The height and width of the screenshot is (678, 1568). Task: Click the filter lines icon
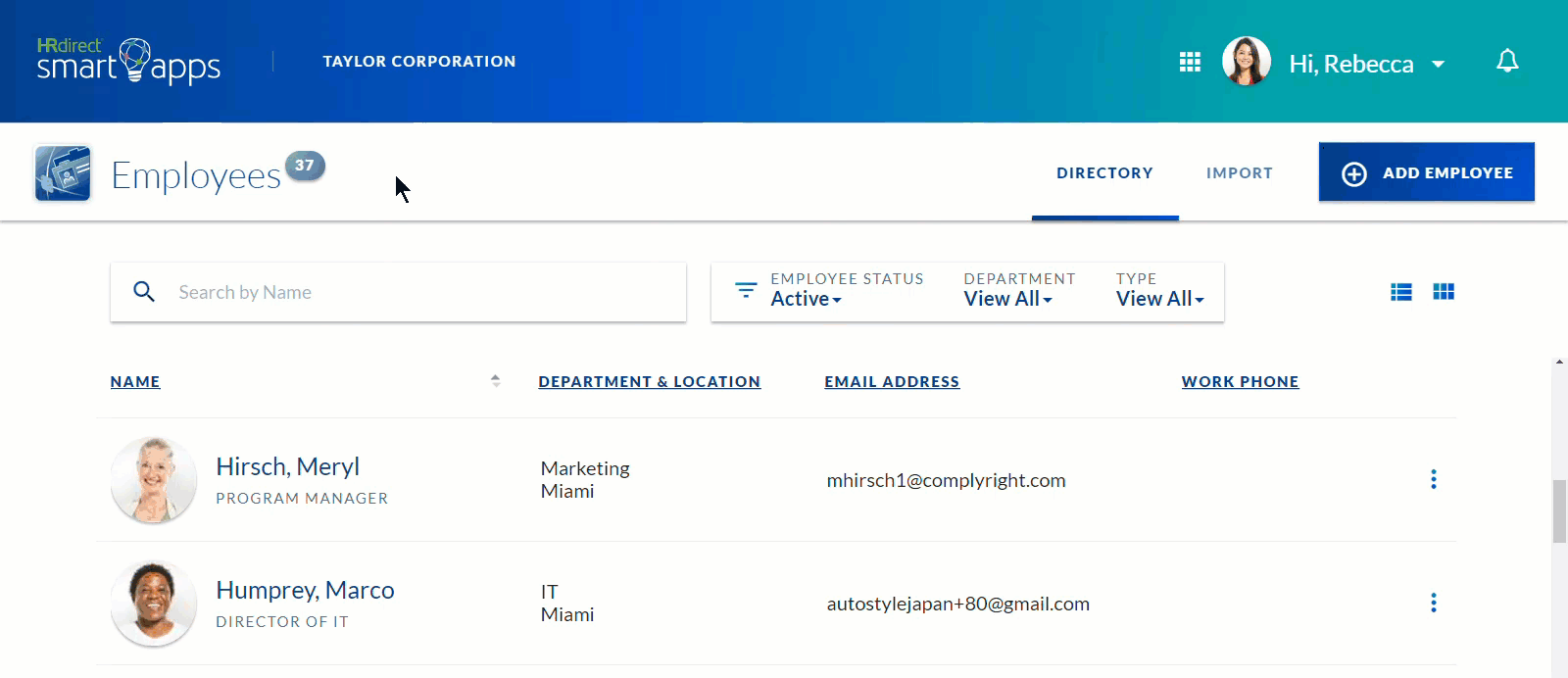pyautogui.click(x=746, y=290)
